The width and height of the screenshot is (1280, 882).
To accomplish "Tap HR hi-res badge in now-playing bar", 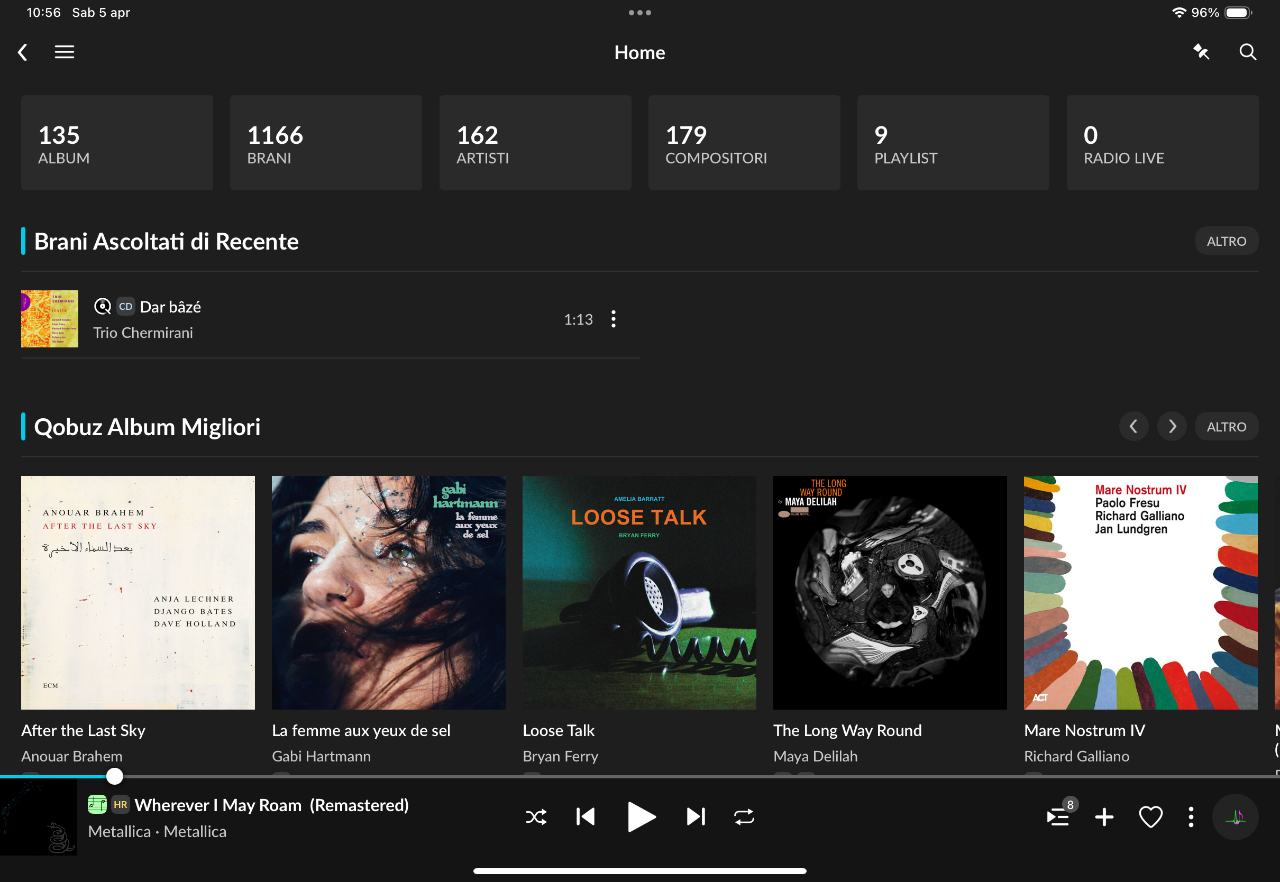I will (120, 804).
